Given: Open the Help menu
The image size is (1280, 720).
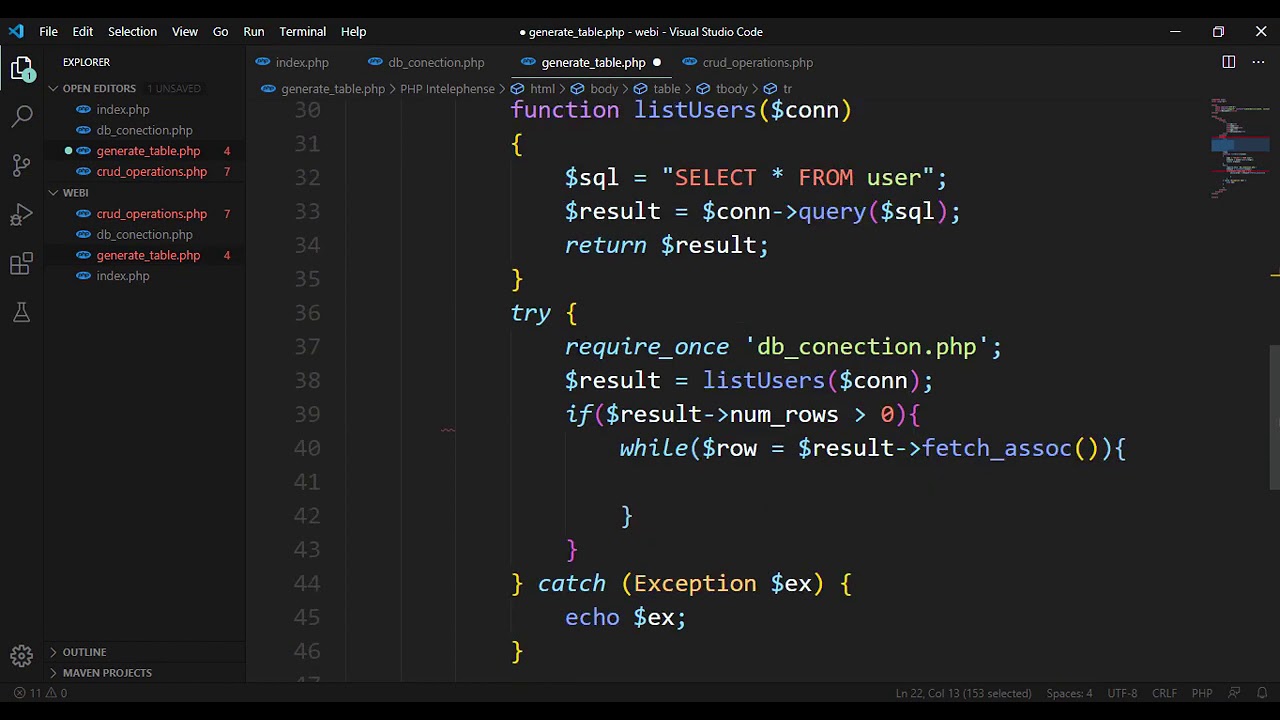Looking at the screenshot, I should click(353, 31).
